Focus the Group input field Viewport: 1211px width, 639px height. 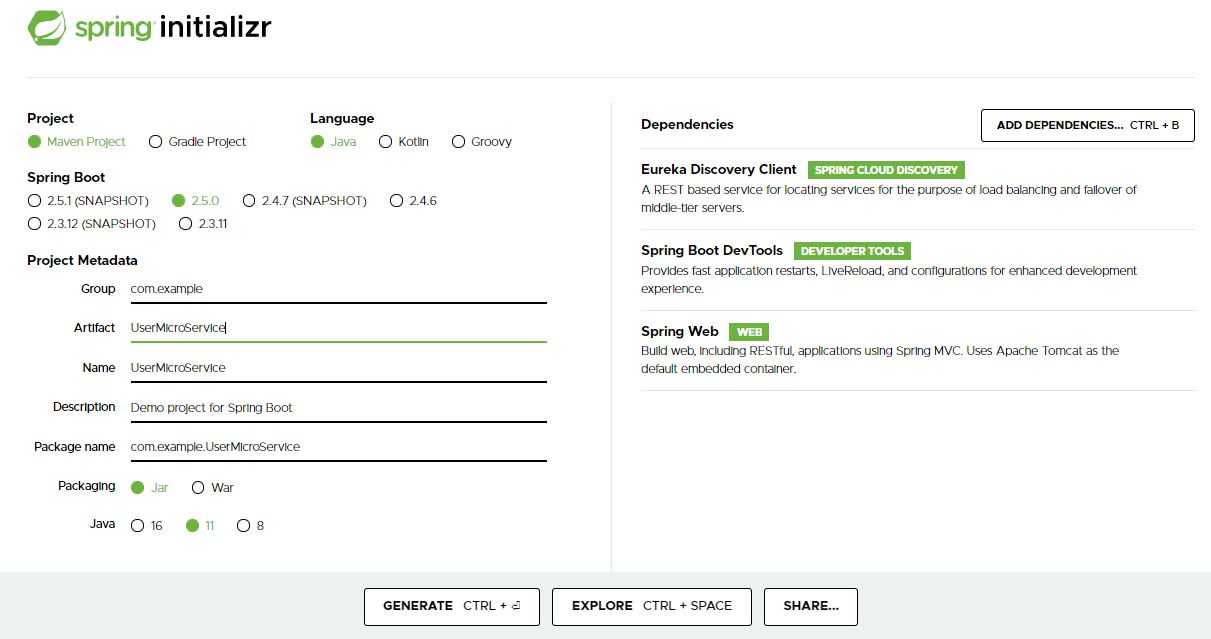[x=338, y=289]
